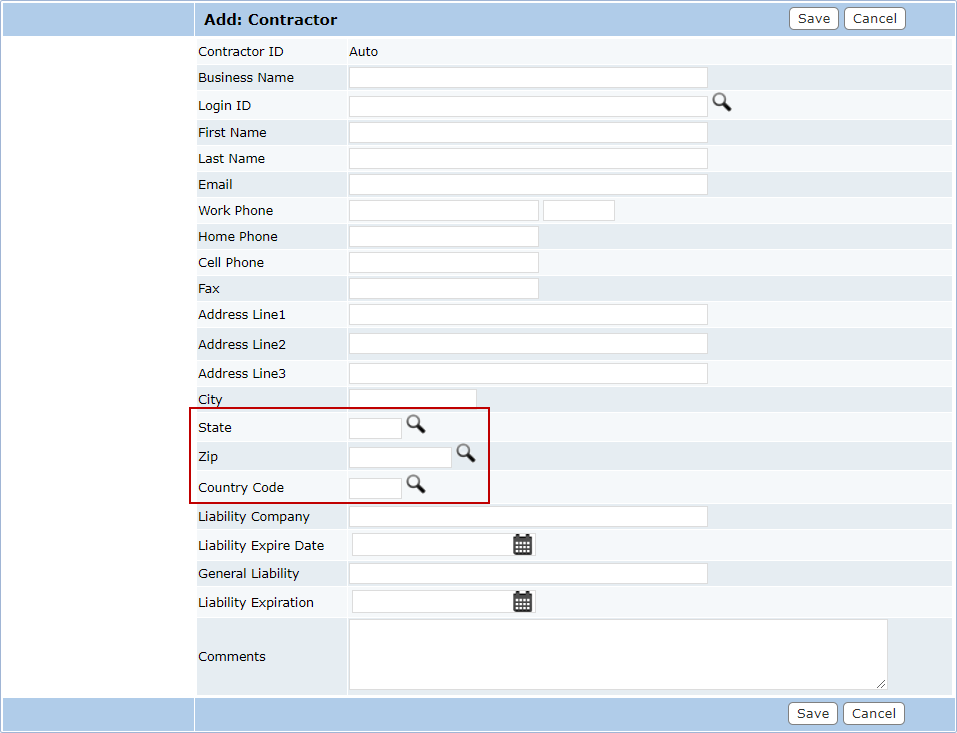957x733 pixels.
Task: Open the Liability Expire Date calendar
Action: [x=522, y=545]
